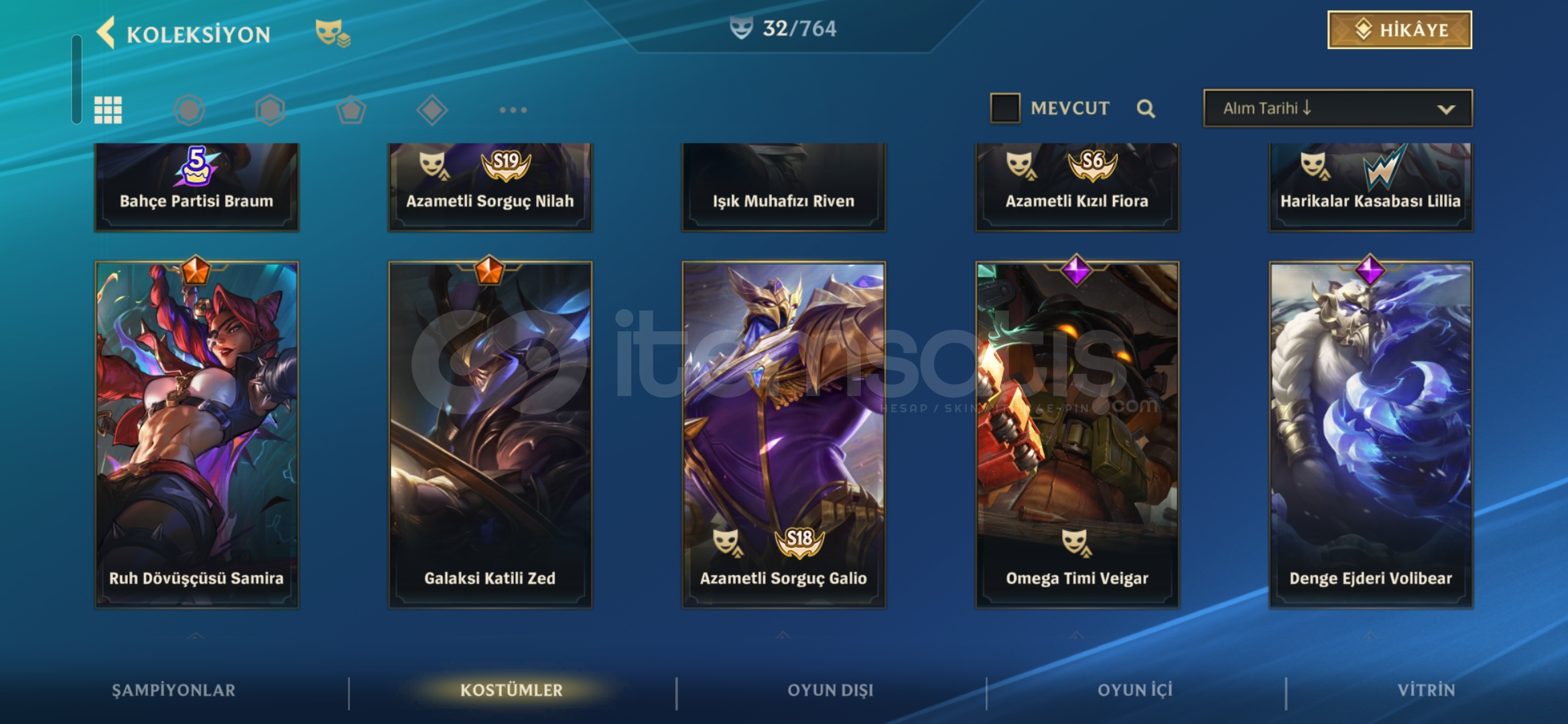Viewport: 1568px width, 724px height.
Task: Open the Vitrin tab
Action: (1426, 690)
